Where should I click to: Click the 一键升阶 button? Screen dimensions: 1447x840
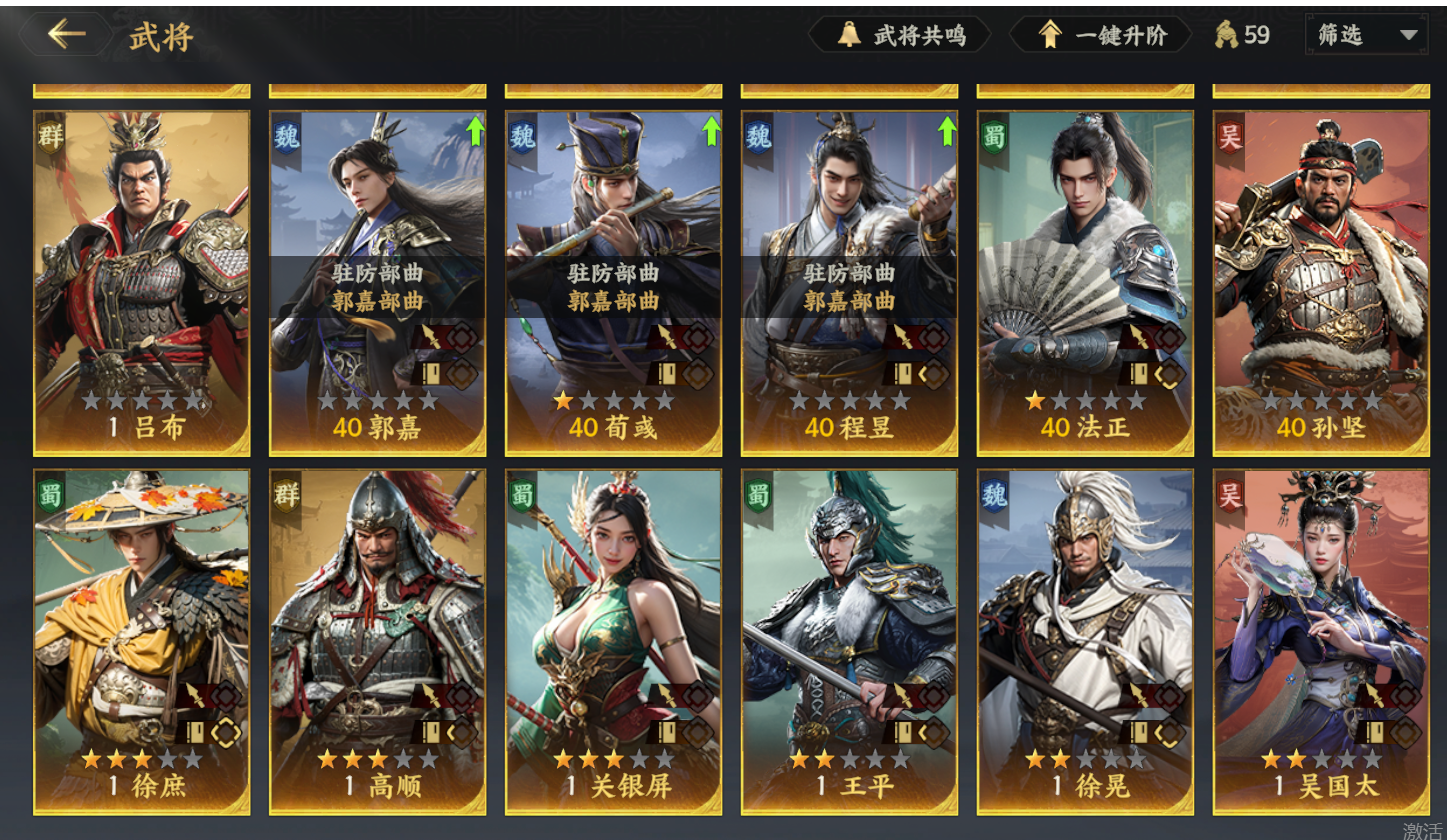point(1101,35)
